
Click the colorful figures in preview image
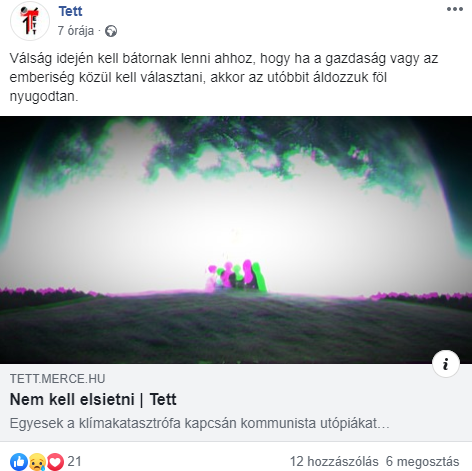coord(236,275)
